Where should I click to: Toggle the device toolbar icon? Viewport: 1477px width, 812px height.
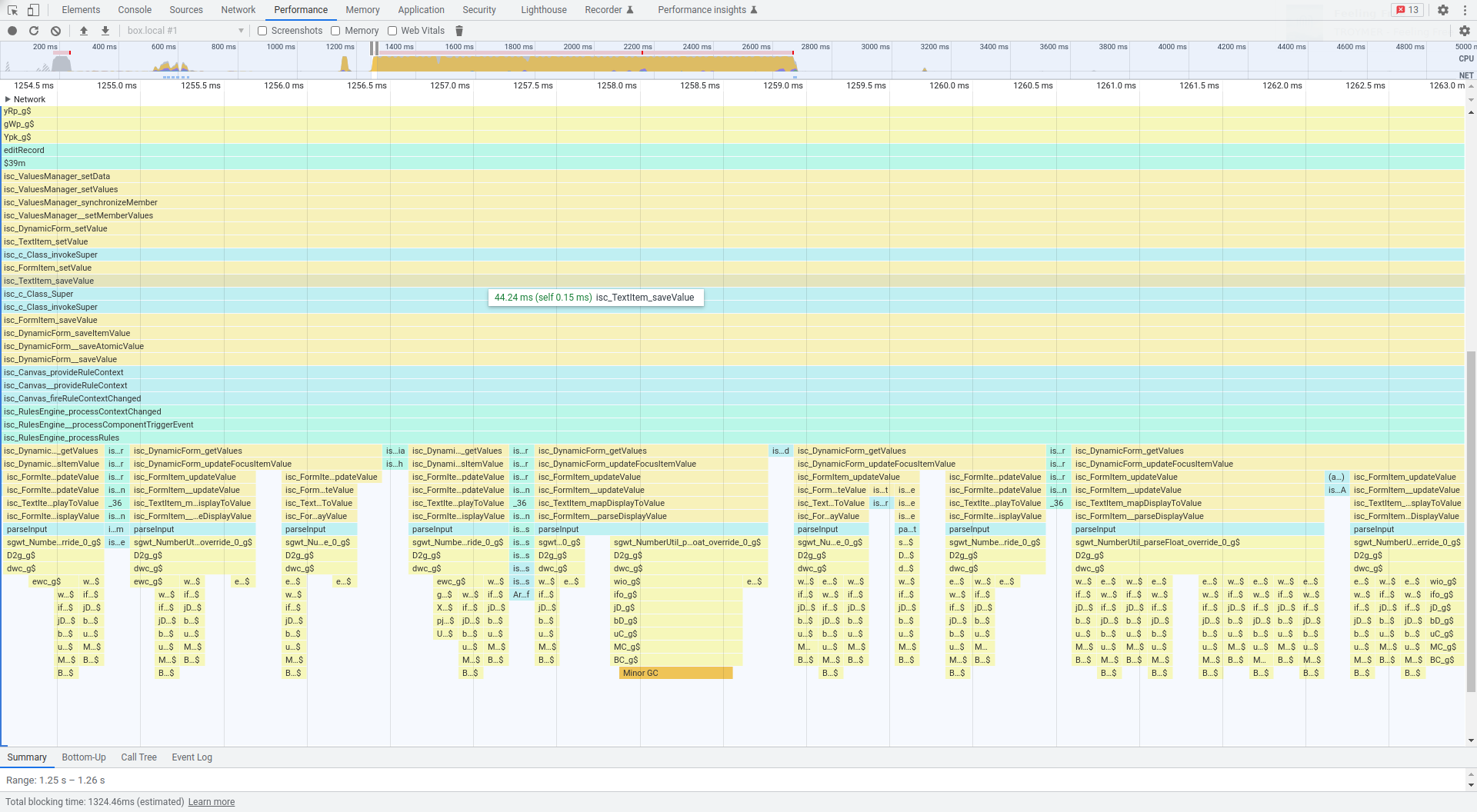pos(33,10)
